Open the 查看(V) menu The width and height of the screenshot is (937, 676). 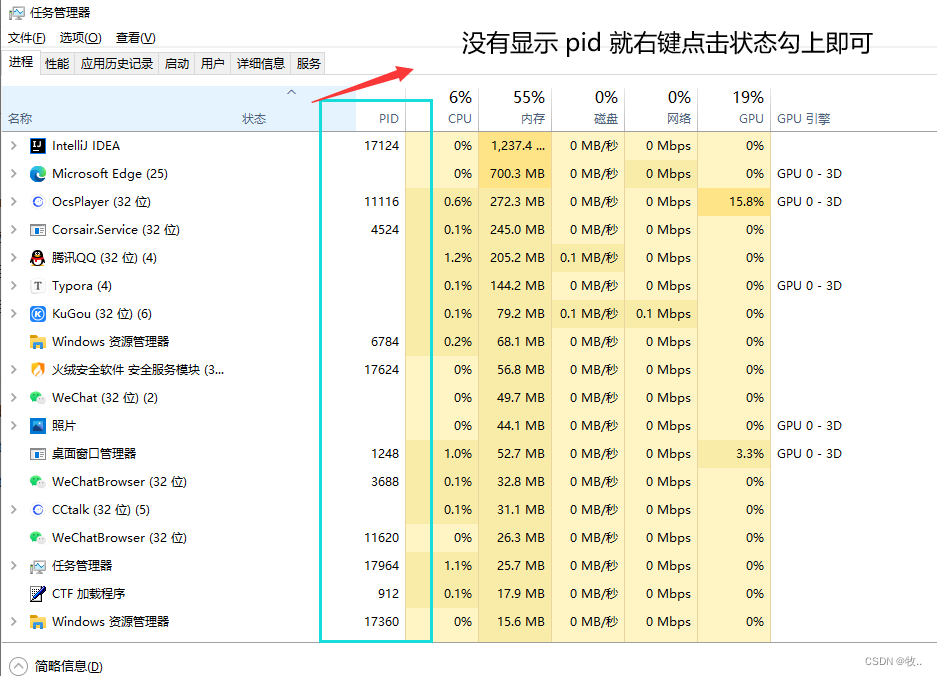[x=136, y=38]
